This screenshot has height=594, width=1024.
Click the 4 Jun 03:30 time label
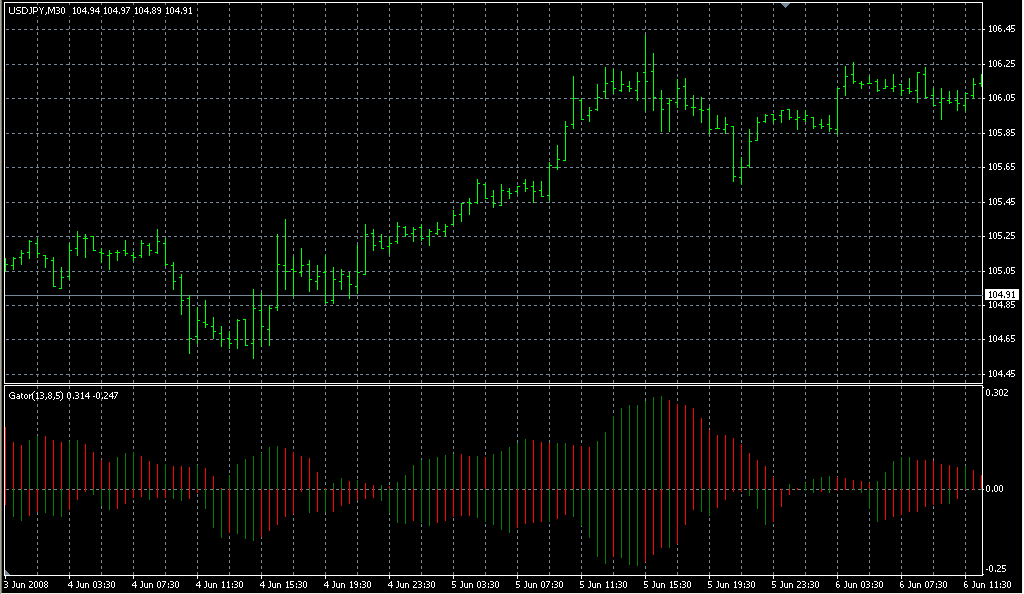91,585
